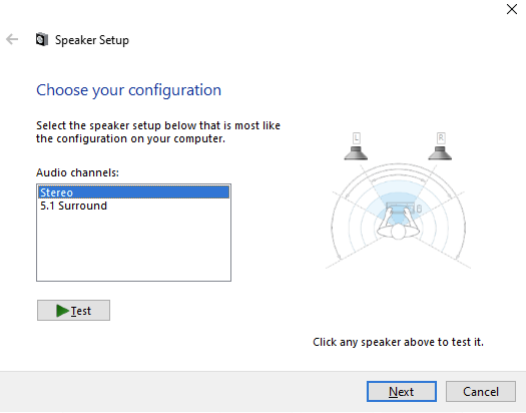Click the L label above left speaker
Image resolution: width=526 pixels, height=413 pixels.
point(356,138)
